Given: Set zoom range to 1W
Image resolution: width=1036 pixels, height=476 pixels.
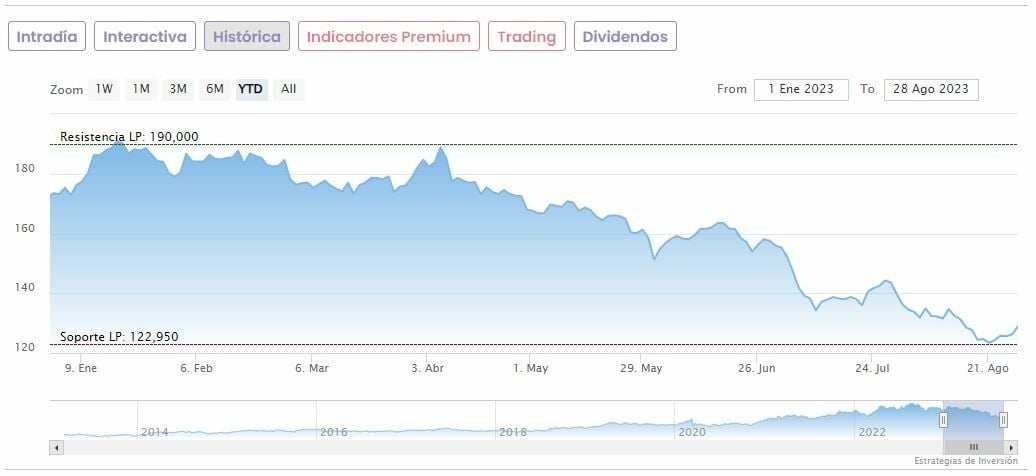Looking at the screenshot, I should click(104, 89).
